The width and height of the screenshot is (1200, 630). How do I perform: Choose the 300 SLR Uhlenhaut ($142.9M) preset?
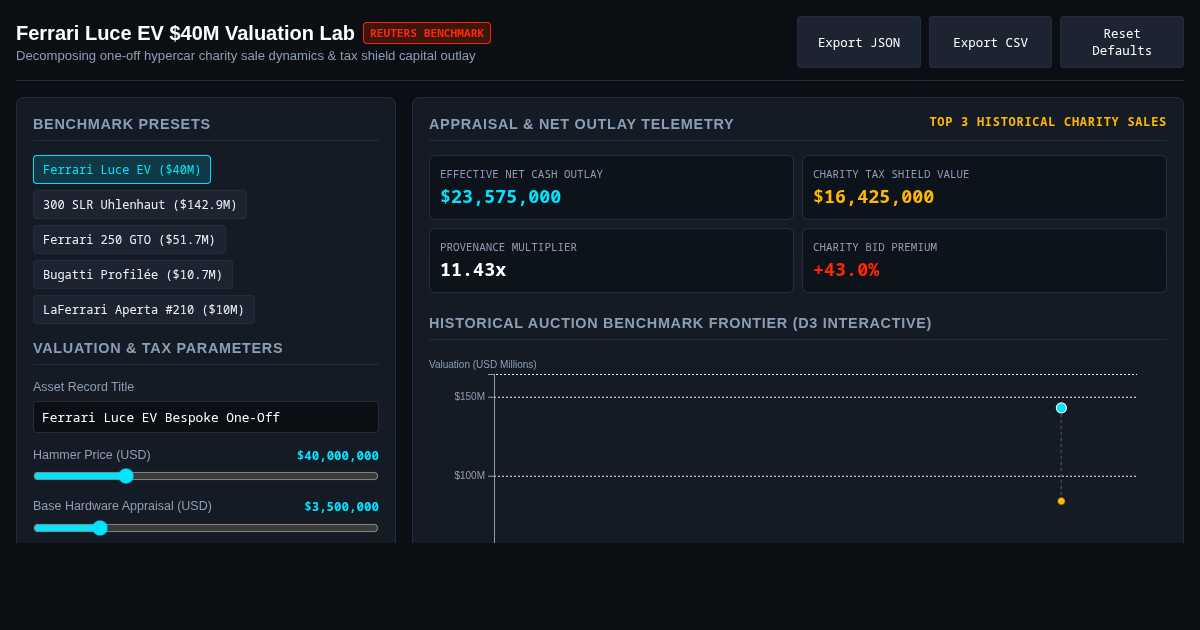pyautogui.click(x=140, y=205)
